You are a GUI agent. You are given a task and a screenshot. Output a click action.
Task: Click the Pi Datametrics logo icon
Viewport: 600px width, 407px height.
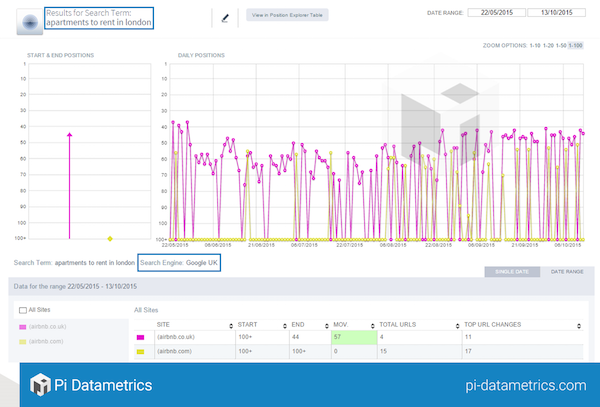point(40,385)
